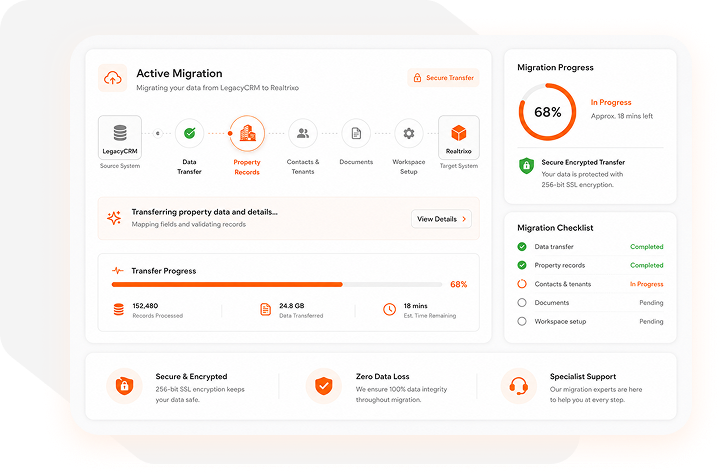Image resolution: width=722 pixels, height=474 pixels.
Task: Open the View Details button
Action: [441, 219]
